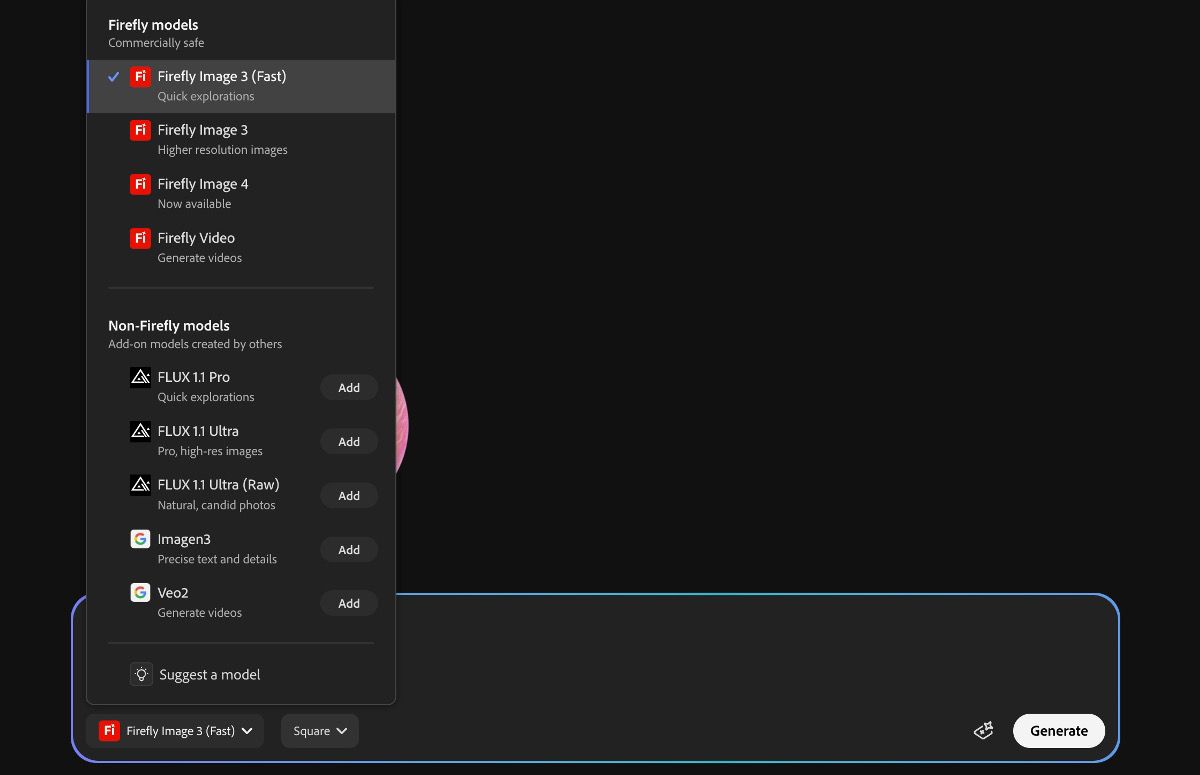Click the lightbulb Suggest a model icon
1200x775 pixels.
[x=141, y=674]
